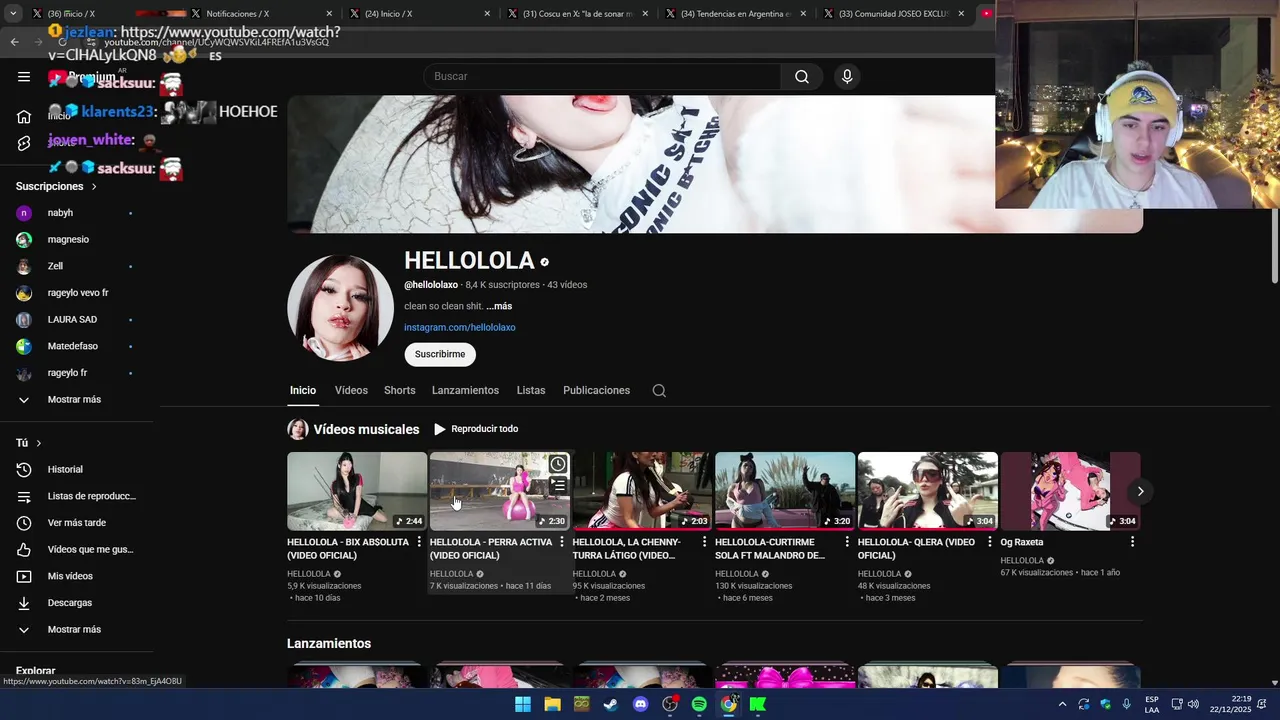Open OBS Studio from the taskbar
Viewport: 1280px width, 720px height.
(670, 704)
